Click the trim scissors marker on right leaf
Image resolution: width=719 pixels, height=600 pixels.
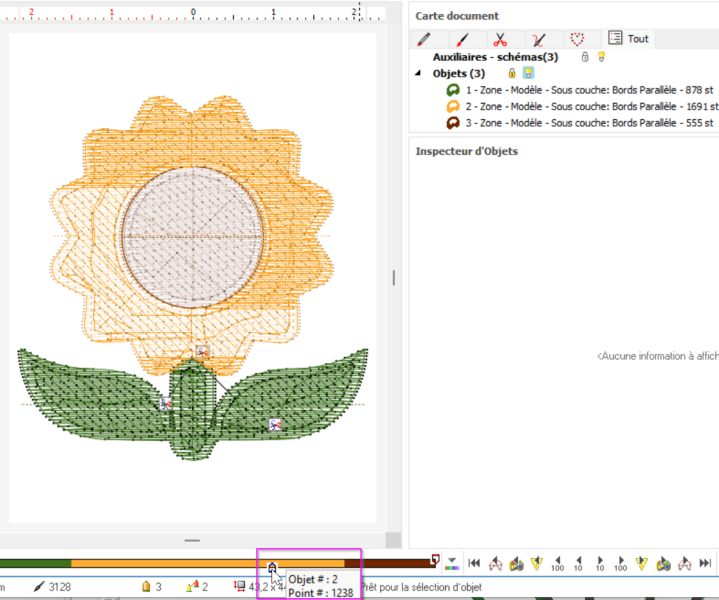tap(275, 425)
